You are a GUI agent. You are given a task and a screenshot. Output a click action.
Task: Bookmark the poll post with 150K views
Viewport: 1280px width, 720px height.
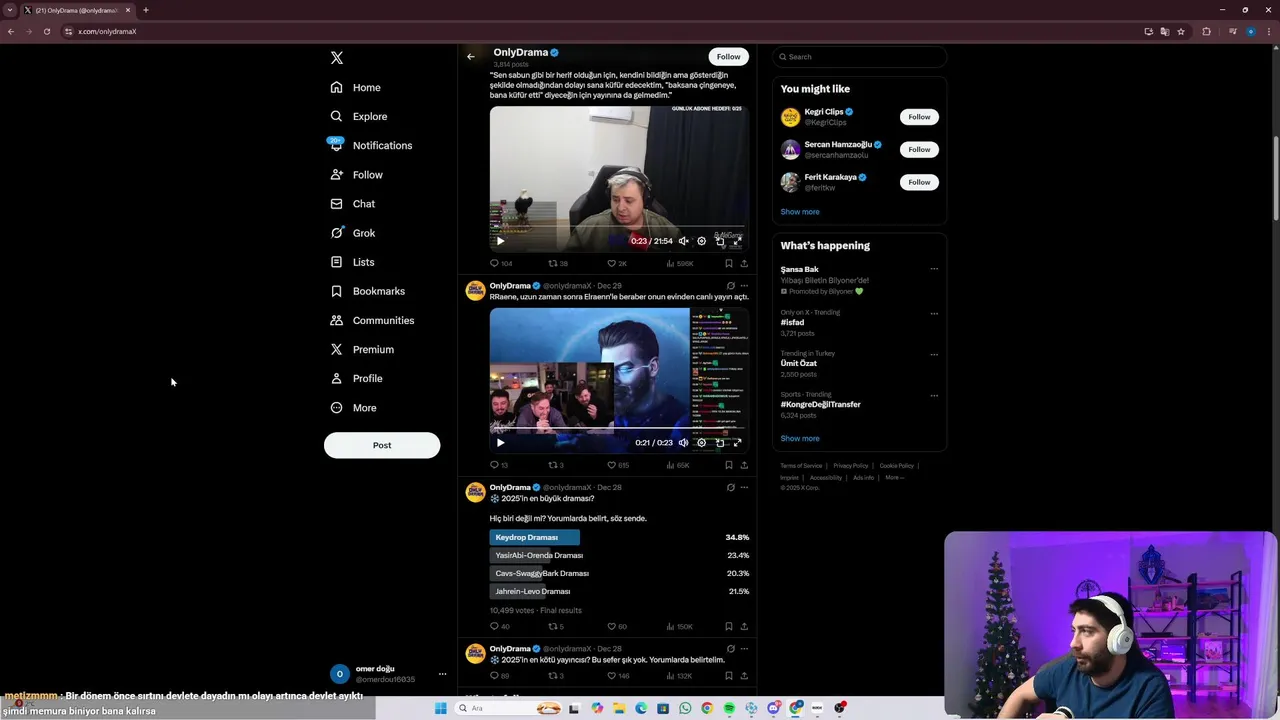click(x=728, y=627)
